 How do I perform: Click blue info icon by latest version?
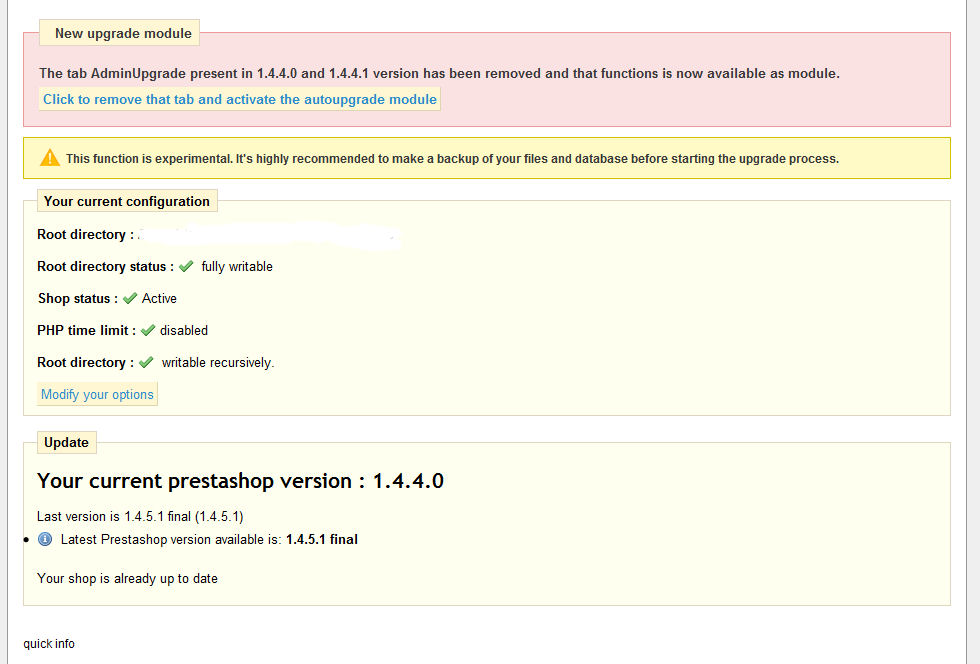45,539
